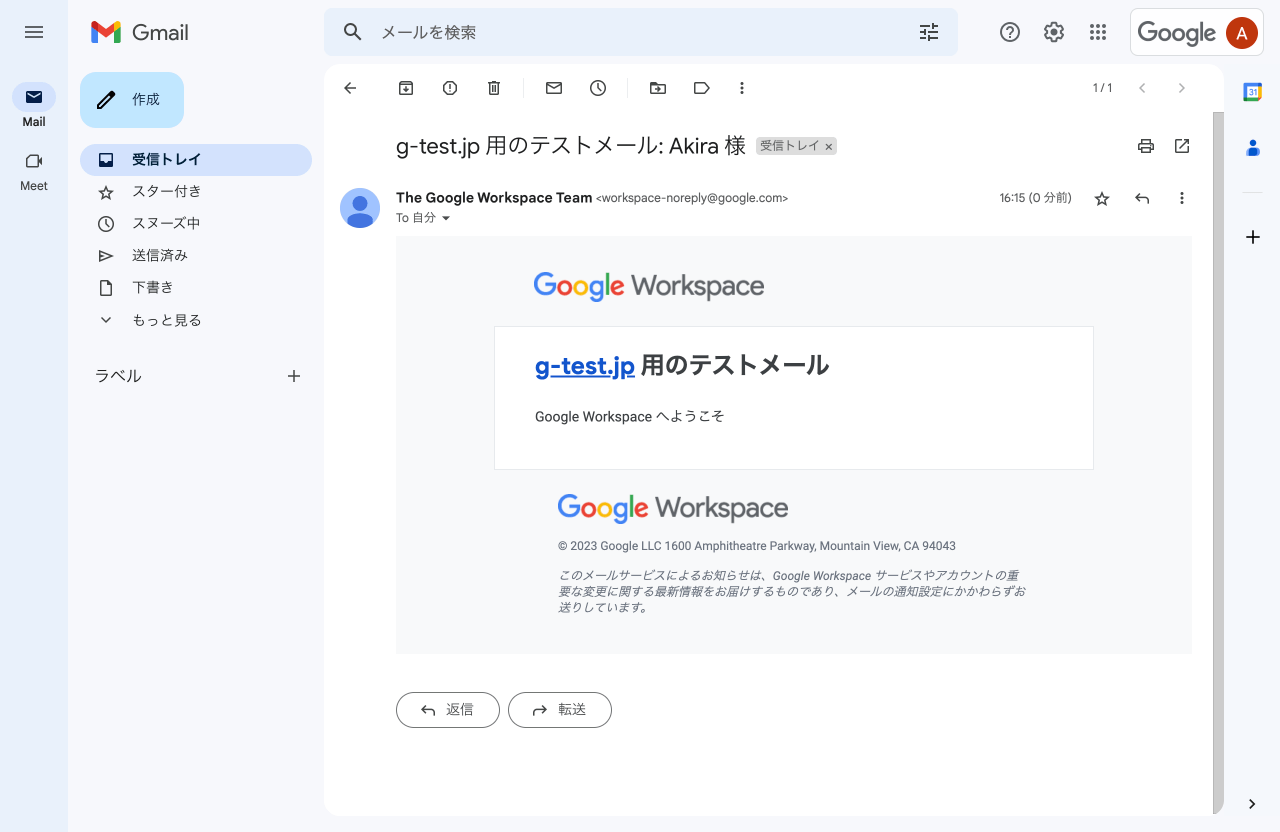Open toolbar more options menu
The width and height of the screenshot is (1280, 832).
pyautogui.click(x=742, y=88)
